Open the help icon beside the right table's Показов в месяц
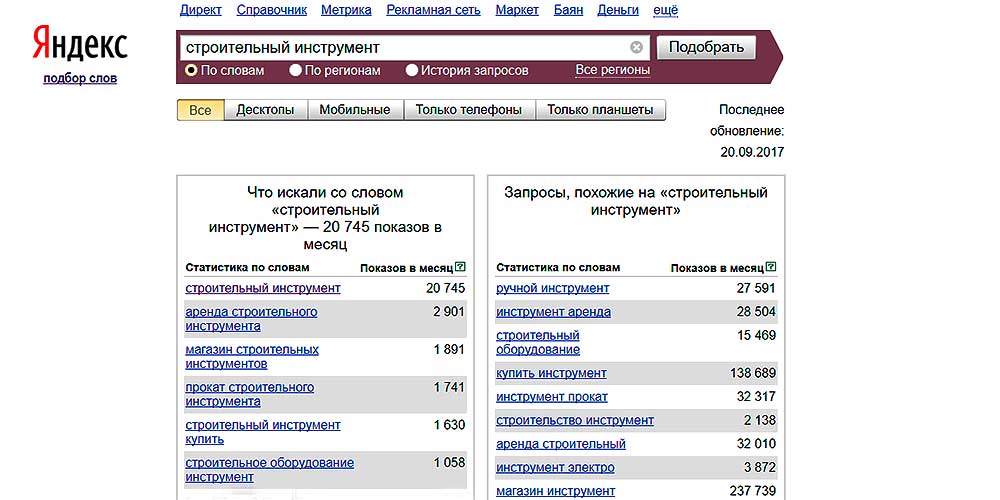 click(772, 267)
